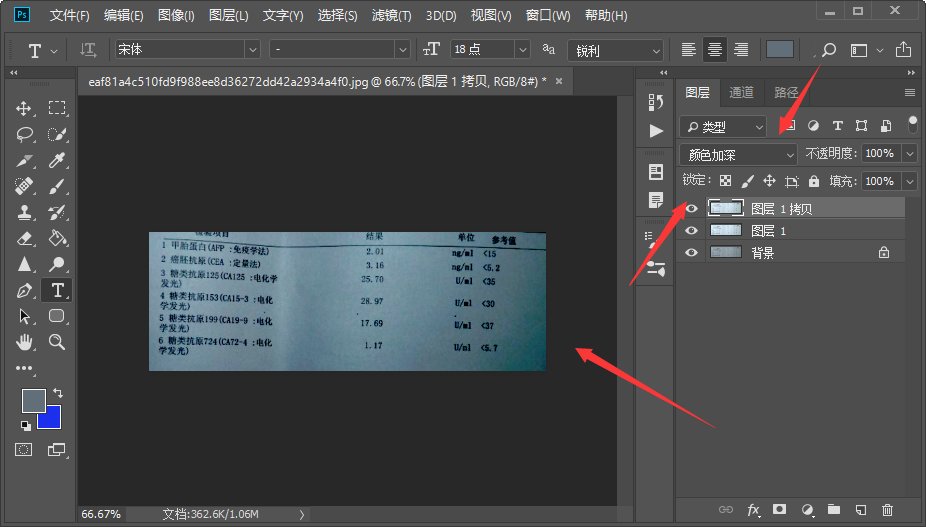Switch to the 通道 tab

coord(741,92)
